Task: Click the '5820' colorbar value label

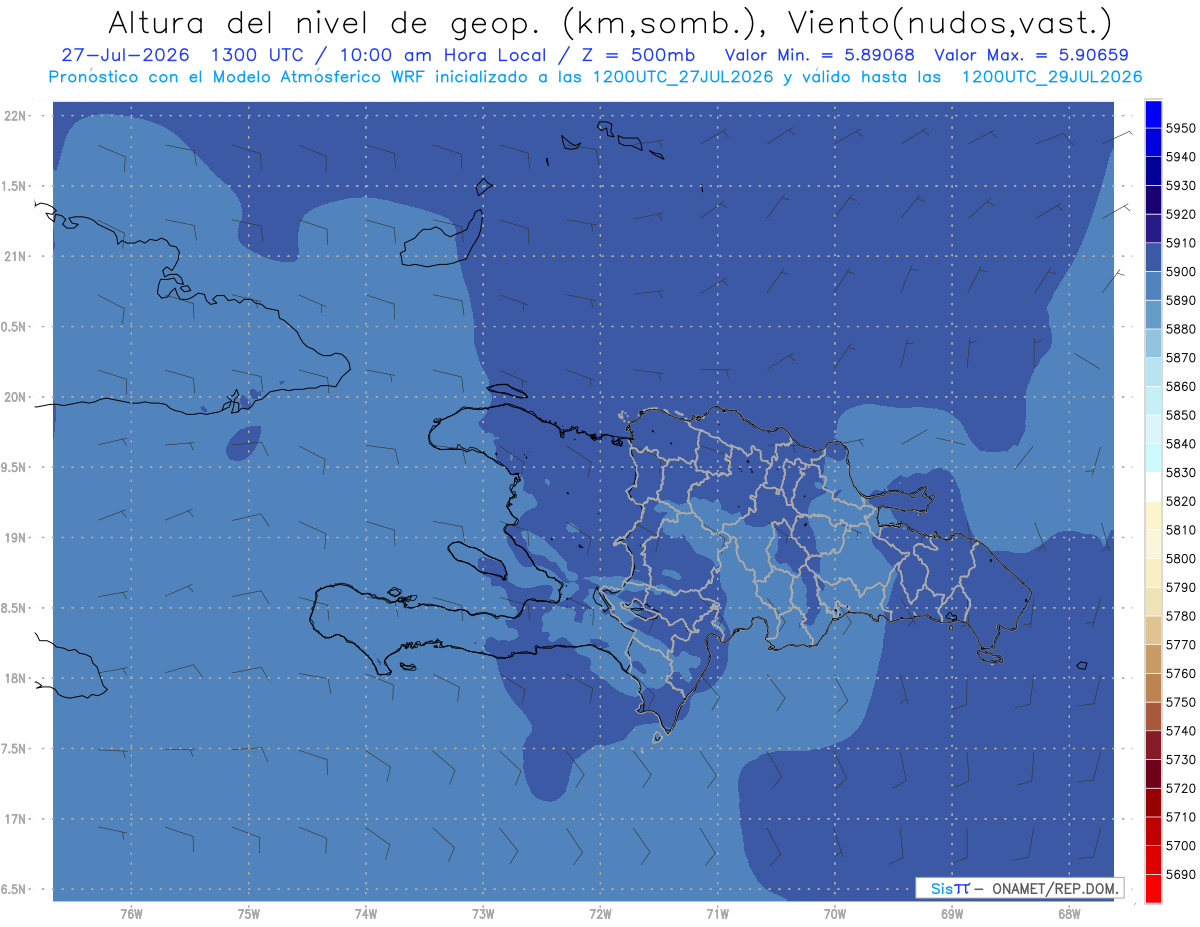Action: [x=1181, y=501]
